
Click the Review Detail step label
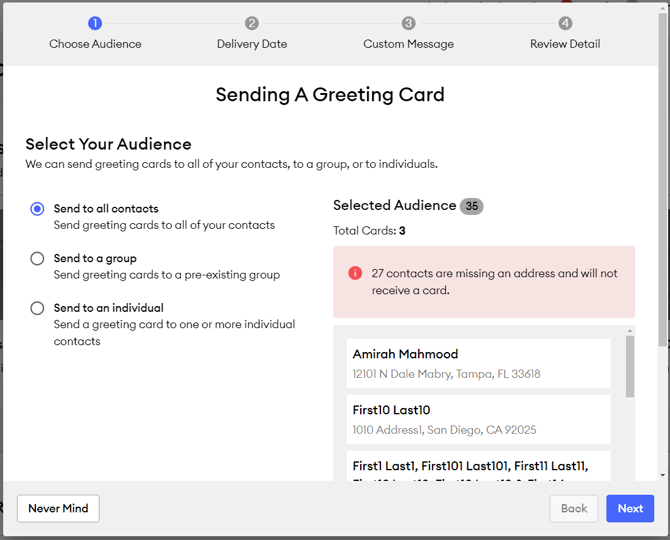[565, 44]
